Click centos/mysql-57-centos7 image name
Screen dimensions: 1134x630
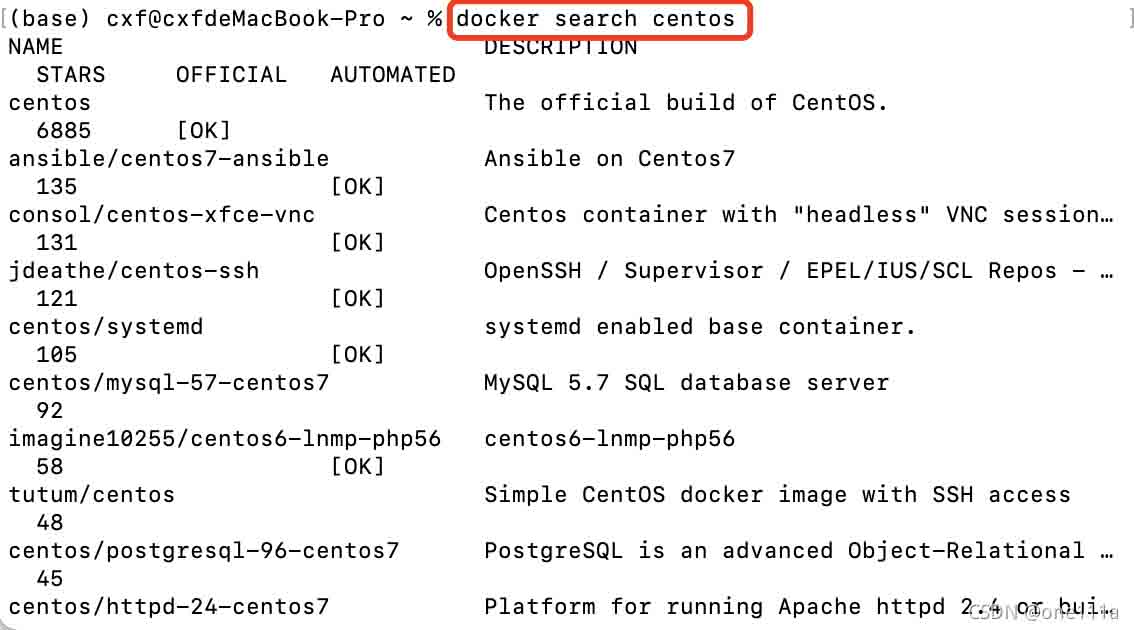[x=168, y=383]
